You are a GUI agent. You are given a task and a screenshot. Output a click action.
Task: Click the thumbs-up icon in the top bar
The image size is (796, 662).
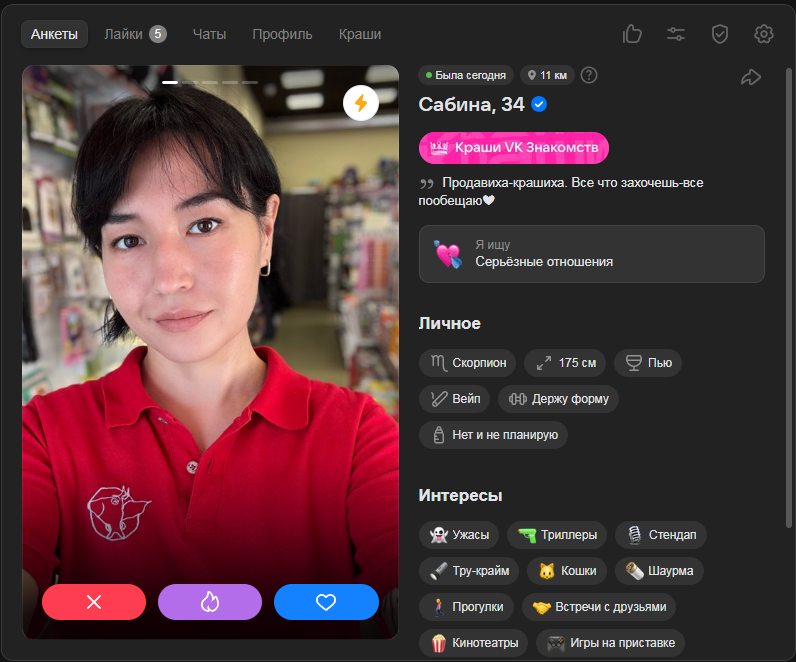coord(632,34)
